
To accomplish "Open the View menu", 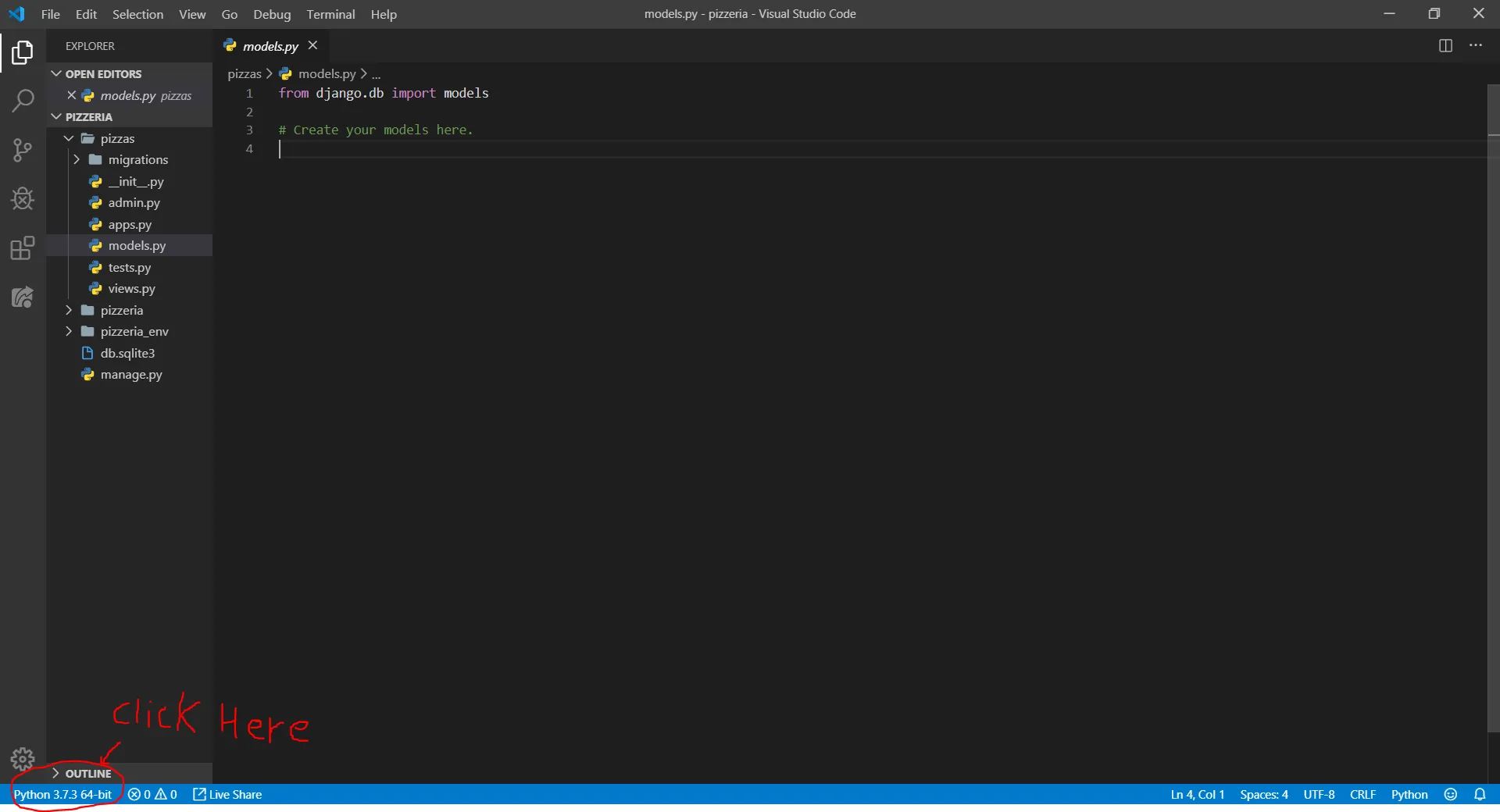I will tap(192, 14).
